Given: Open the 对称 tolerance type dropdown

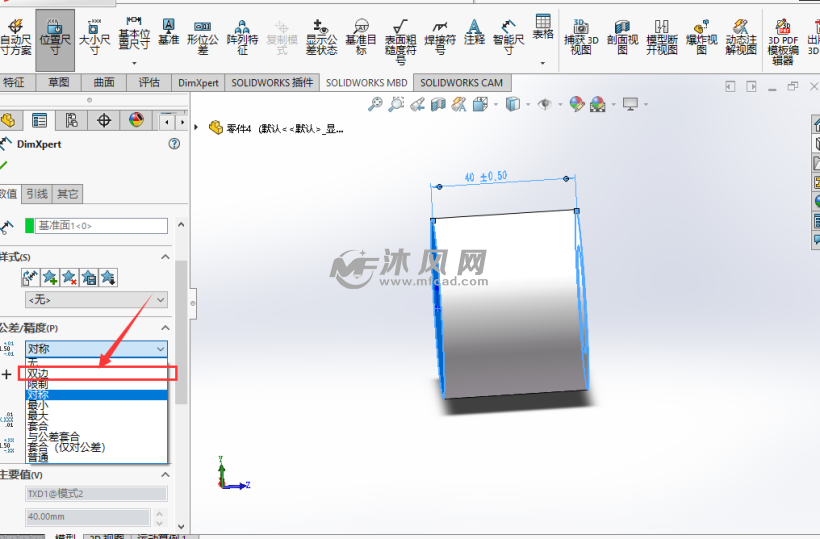Looking at the screenshot, I should click(96, 349).
